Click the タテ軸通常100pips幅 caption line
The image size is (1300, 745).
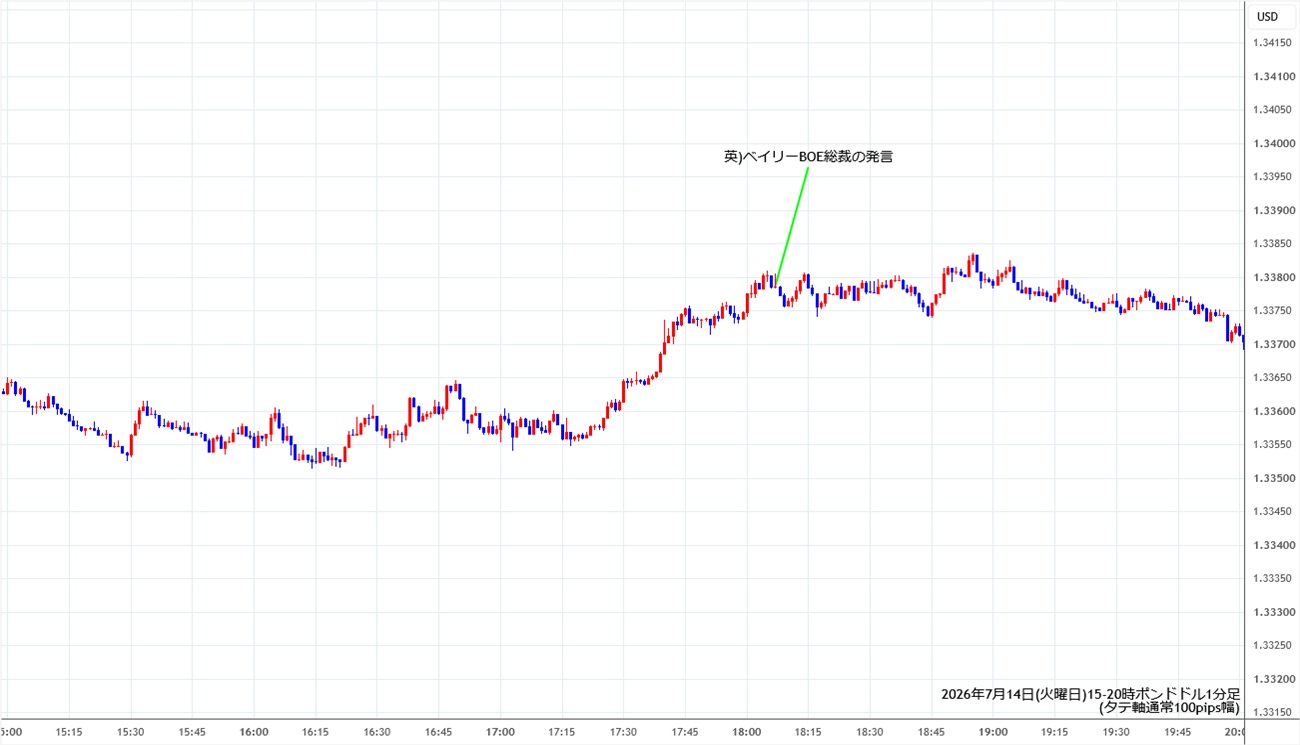tap(1170, 708)
